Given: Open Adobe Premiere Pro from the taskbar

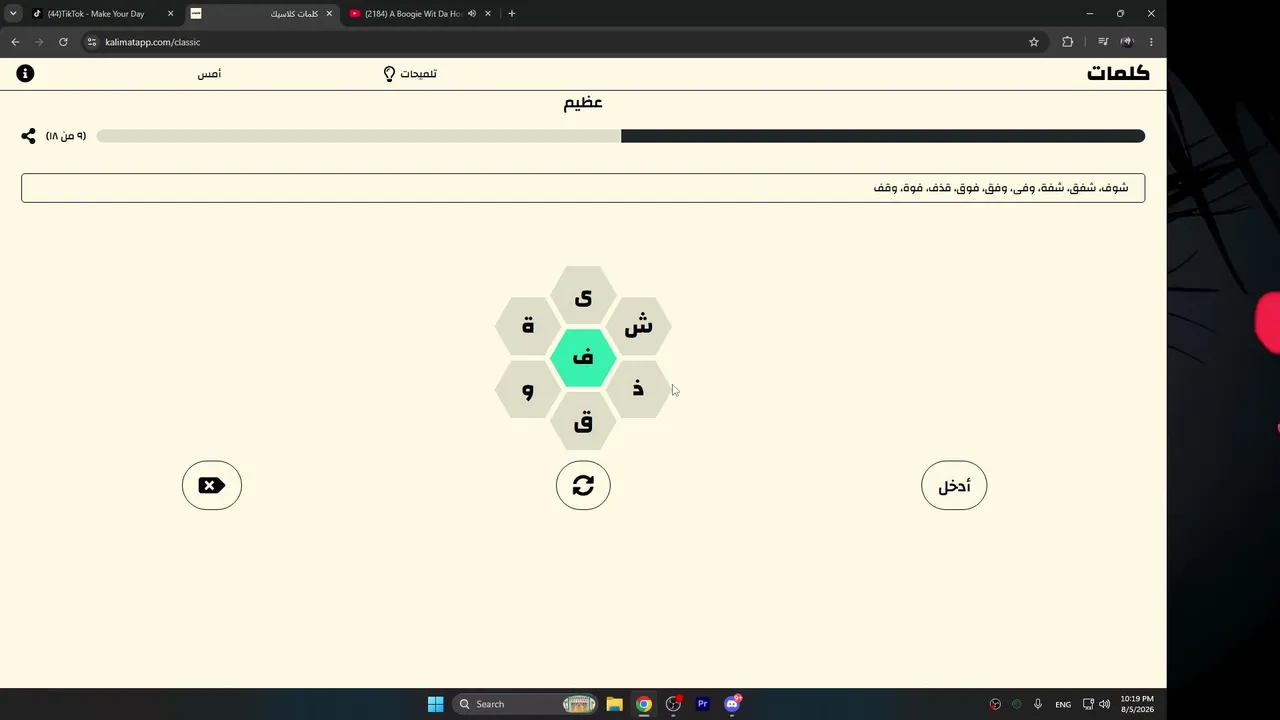Looking at the screenshot, I should [x=702, y=704].
